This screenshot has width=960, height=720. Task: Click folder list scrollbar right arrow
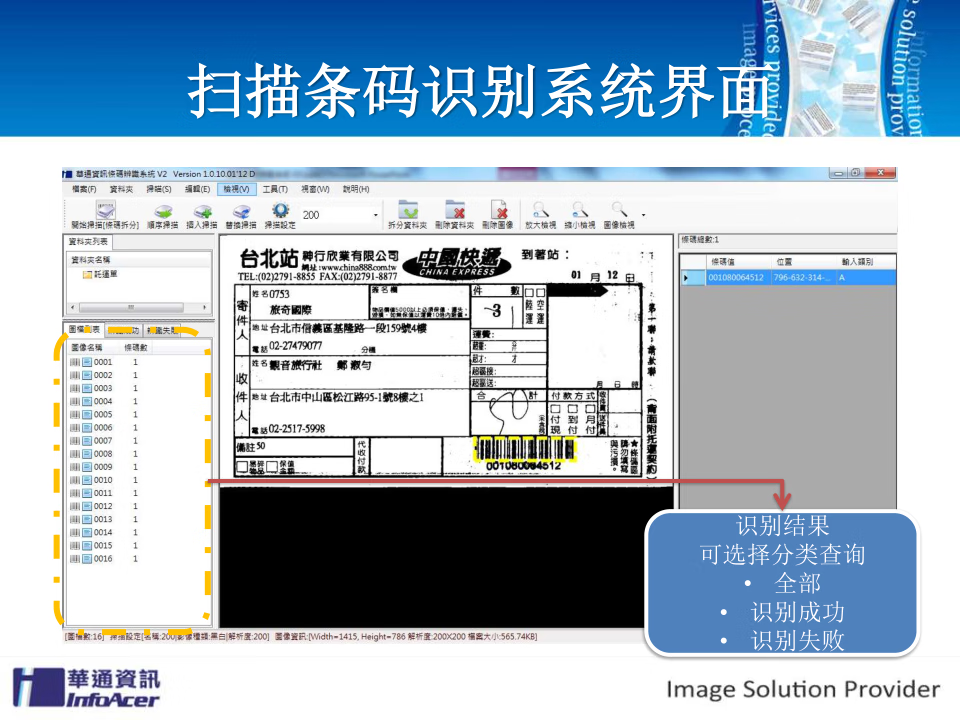coord(204,307)
